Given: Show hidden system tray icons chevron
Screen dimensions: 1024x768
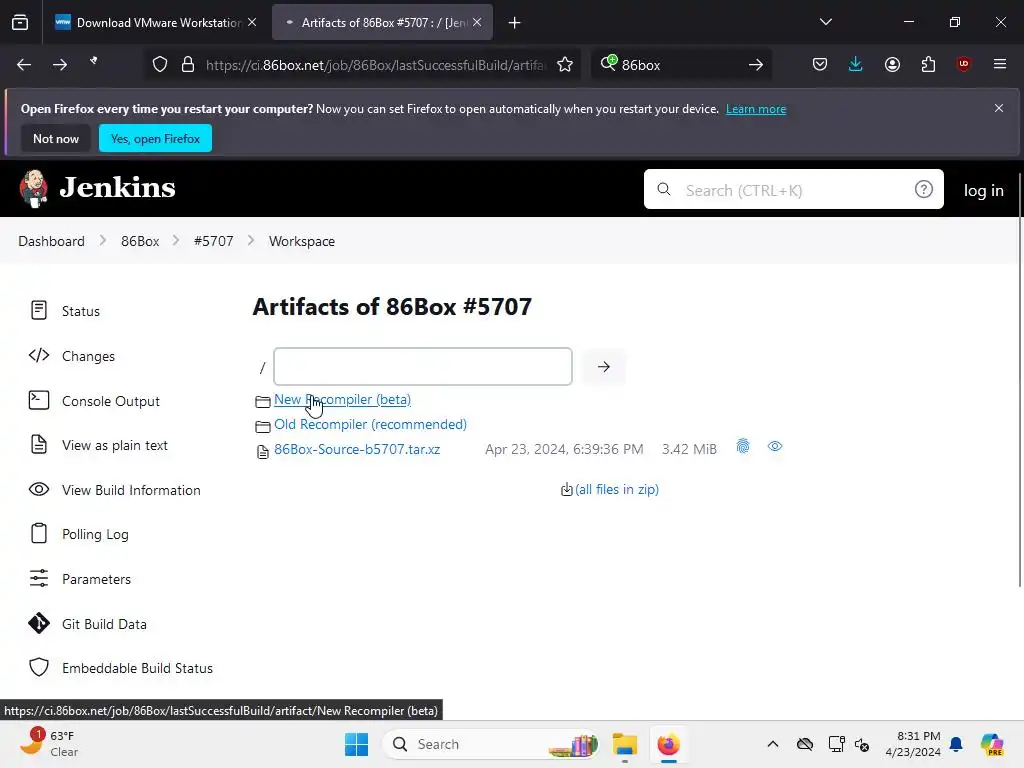Looking at the screenshot, I should coord(773,744).
